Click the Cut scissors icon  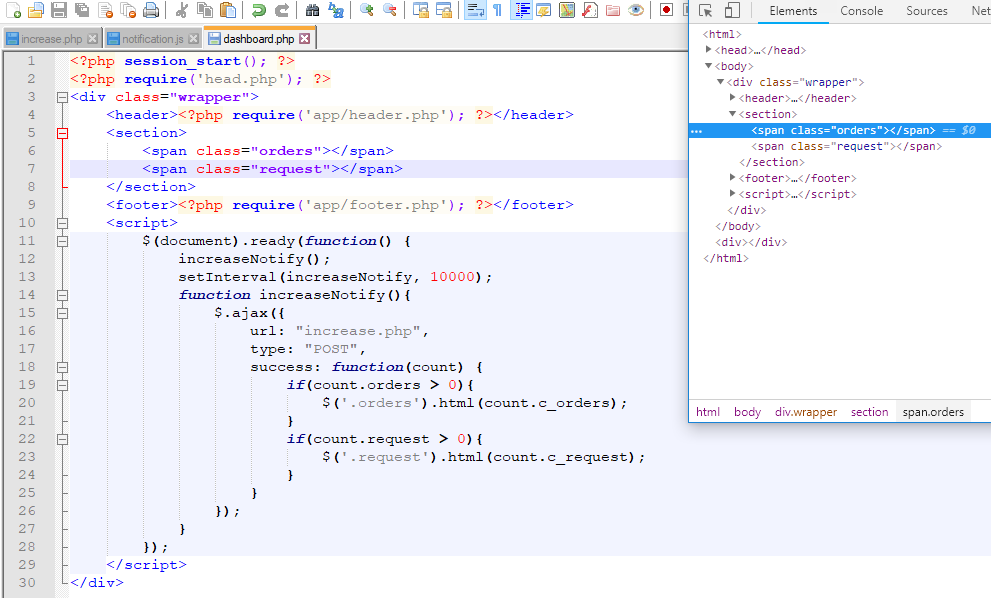[181, 11]
